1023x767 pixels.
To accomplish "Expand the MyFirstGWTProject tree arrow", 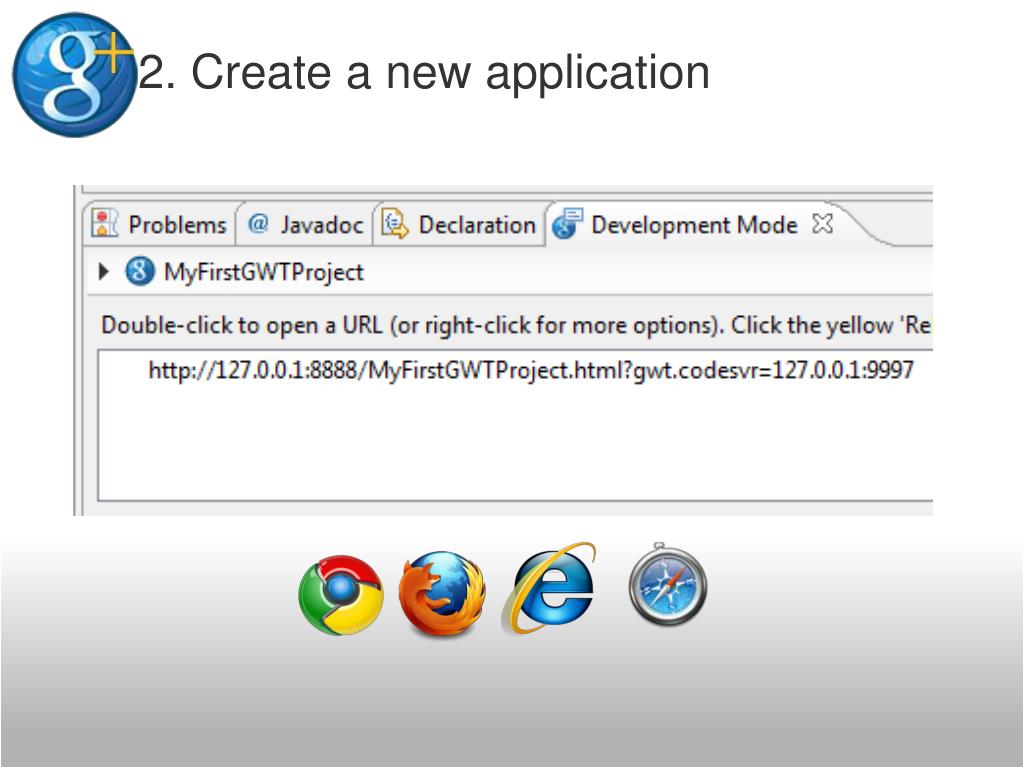I will [x=103, y=271].
